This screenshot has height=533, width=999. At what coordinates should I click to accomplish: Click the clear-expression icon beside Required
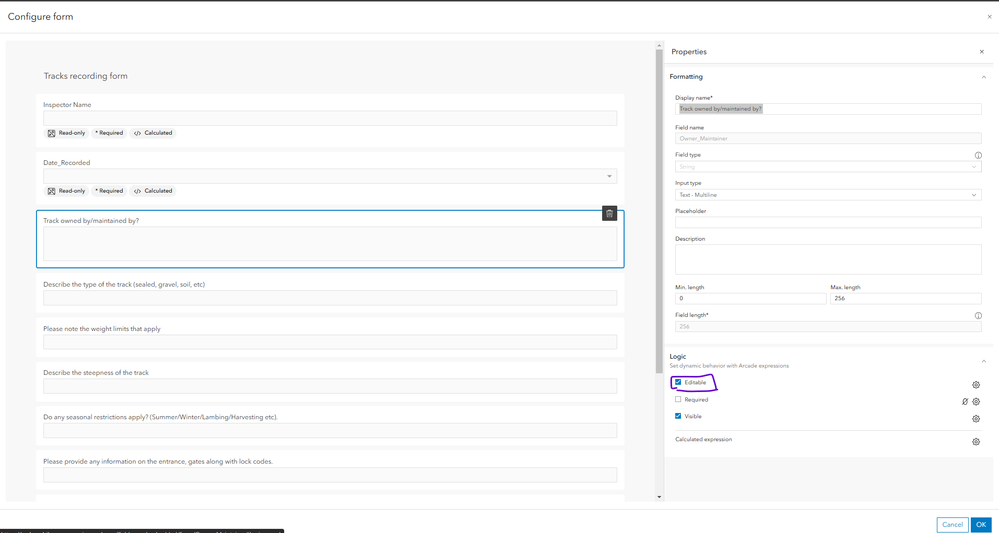pos(965,402)
